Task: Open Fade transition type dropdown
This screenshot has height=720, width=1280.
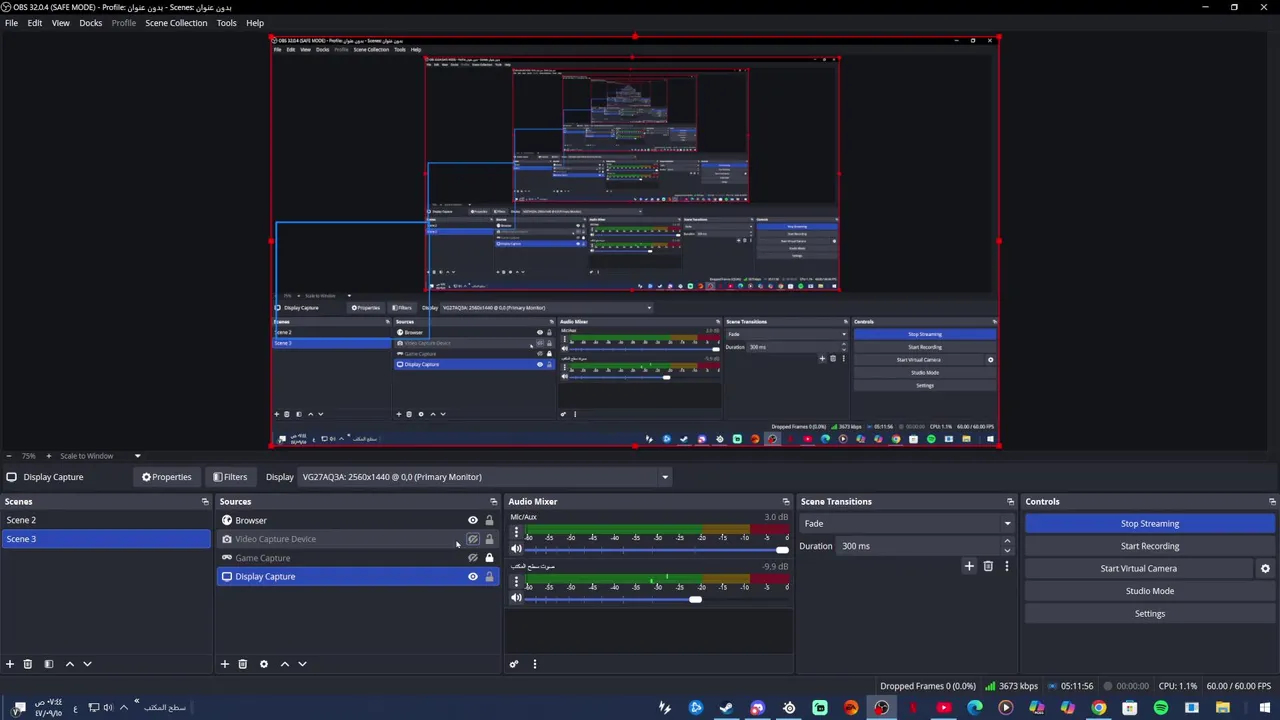Action: 906,524
